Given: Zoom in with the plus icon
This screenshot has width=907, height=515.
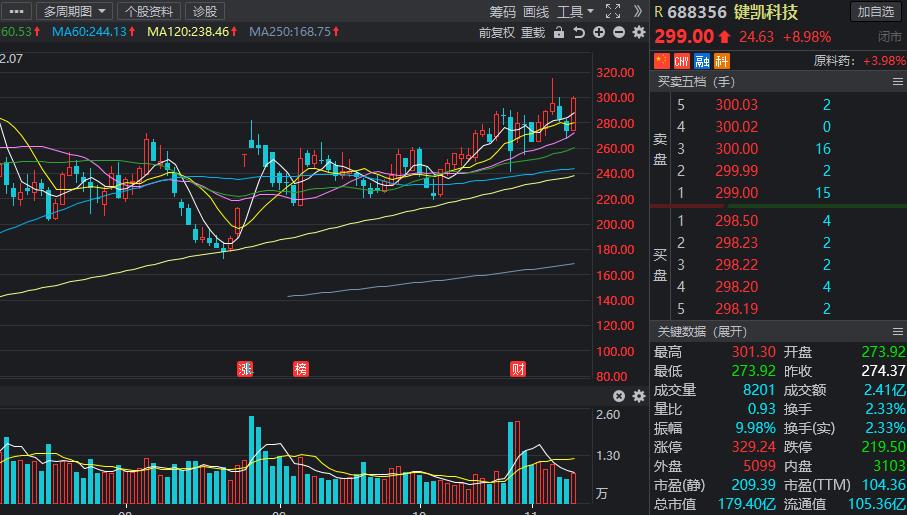Looking at the screenshot, I should (x=599, y=32).
